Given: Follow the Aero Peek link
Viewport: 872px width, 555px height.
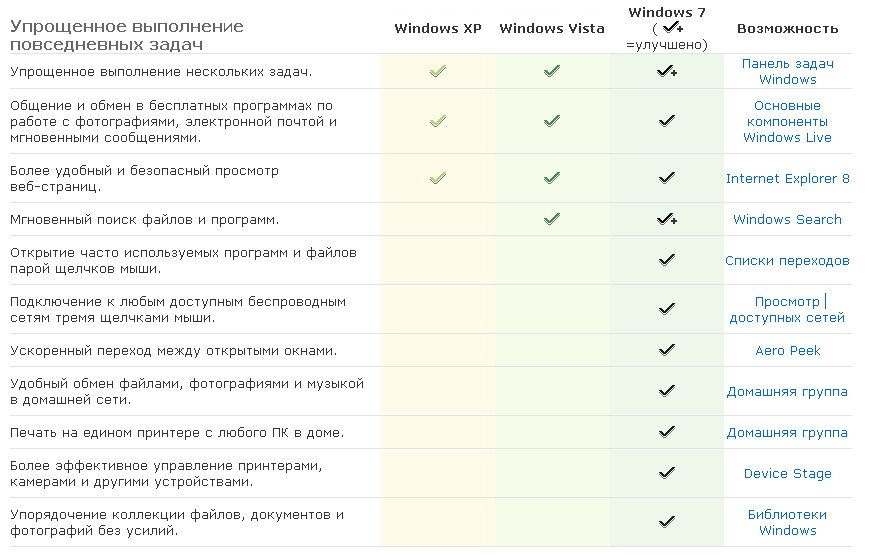Looking at the screenshot, I should tap(788, 350).
